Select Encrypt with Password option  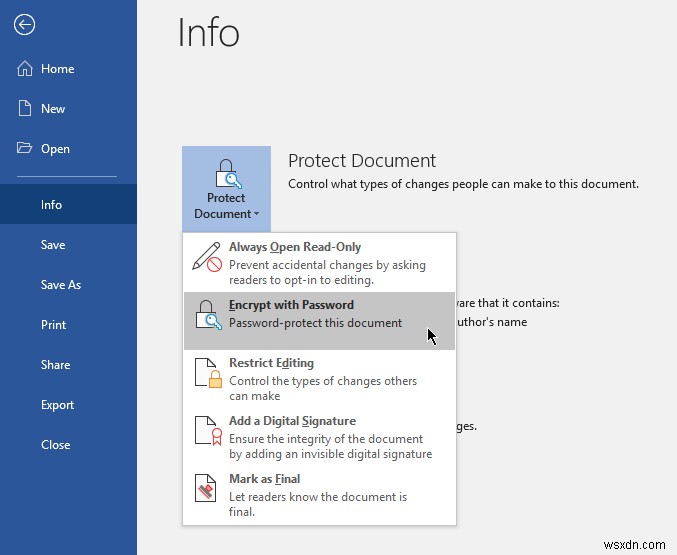coord(320,320)
